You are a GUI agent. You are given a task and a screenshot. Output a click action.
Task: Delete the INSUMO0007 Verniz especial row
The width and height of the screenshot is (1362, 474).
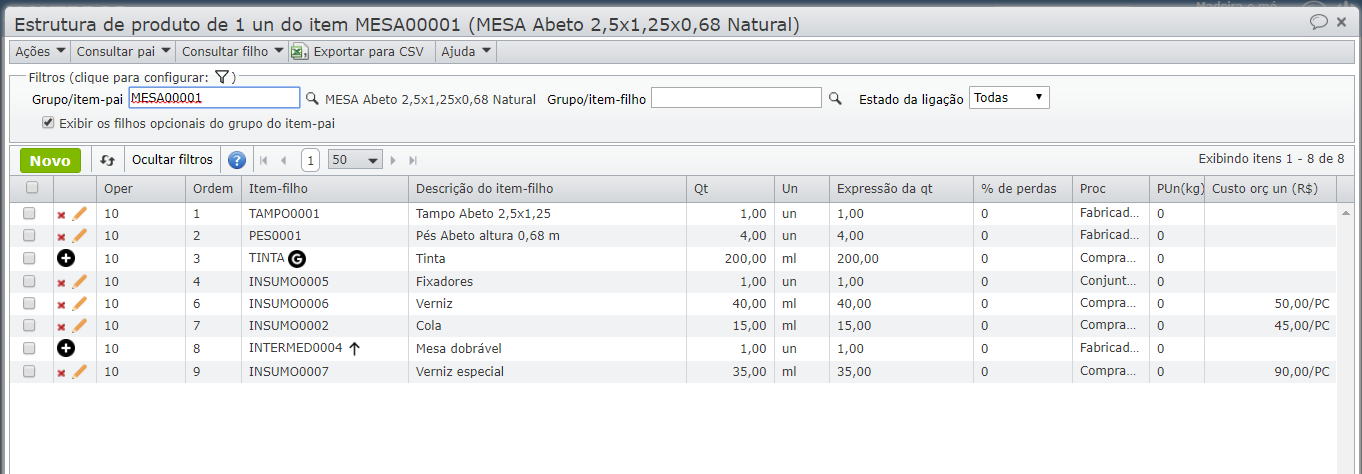61,373
